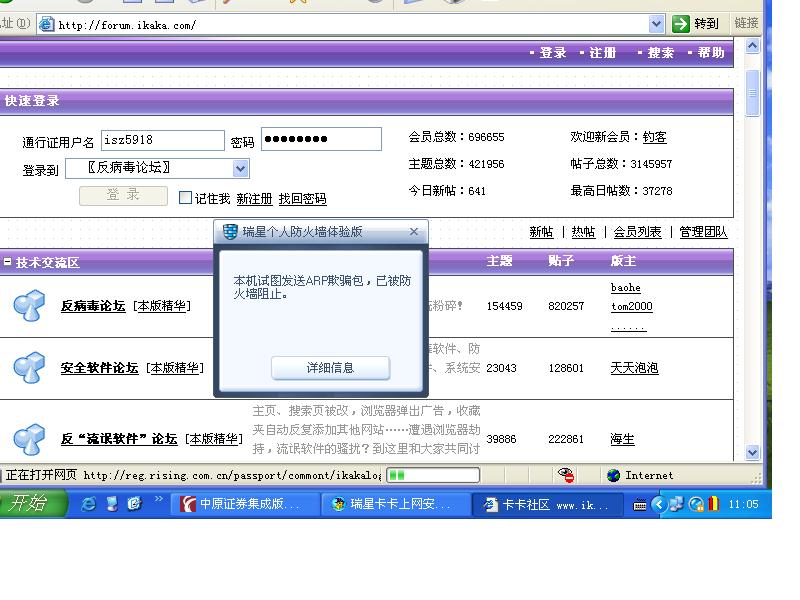The image size is (800, 600).
Task: Toggle the 记住我 checkbox
Action: pyautogui.click(x=185, y=197)
